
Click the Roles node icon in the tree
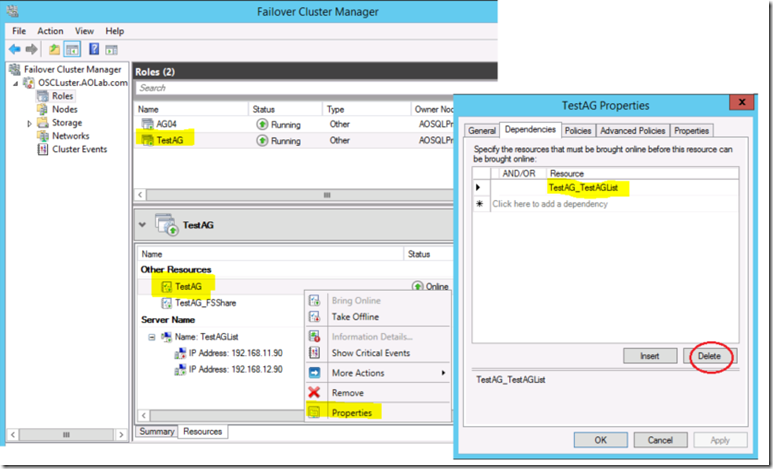[x=43, y=96]
